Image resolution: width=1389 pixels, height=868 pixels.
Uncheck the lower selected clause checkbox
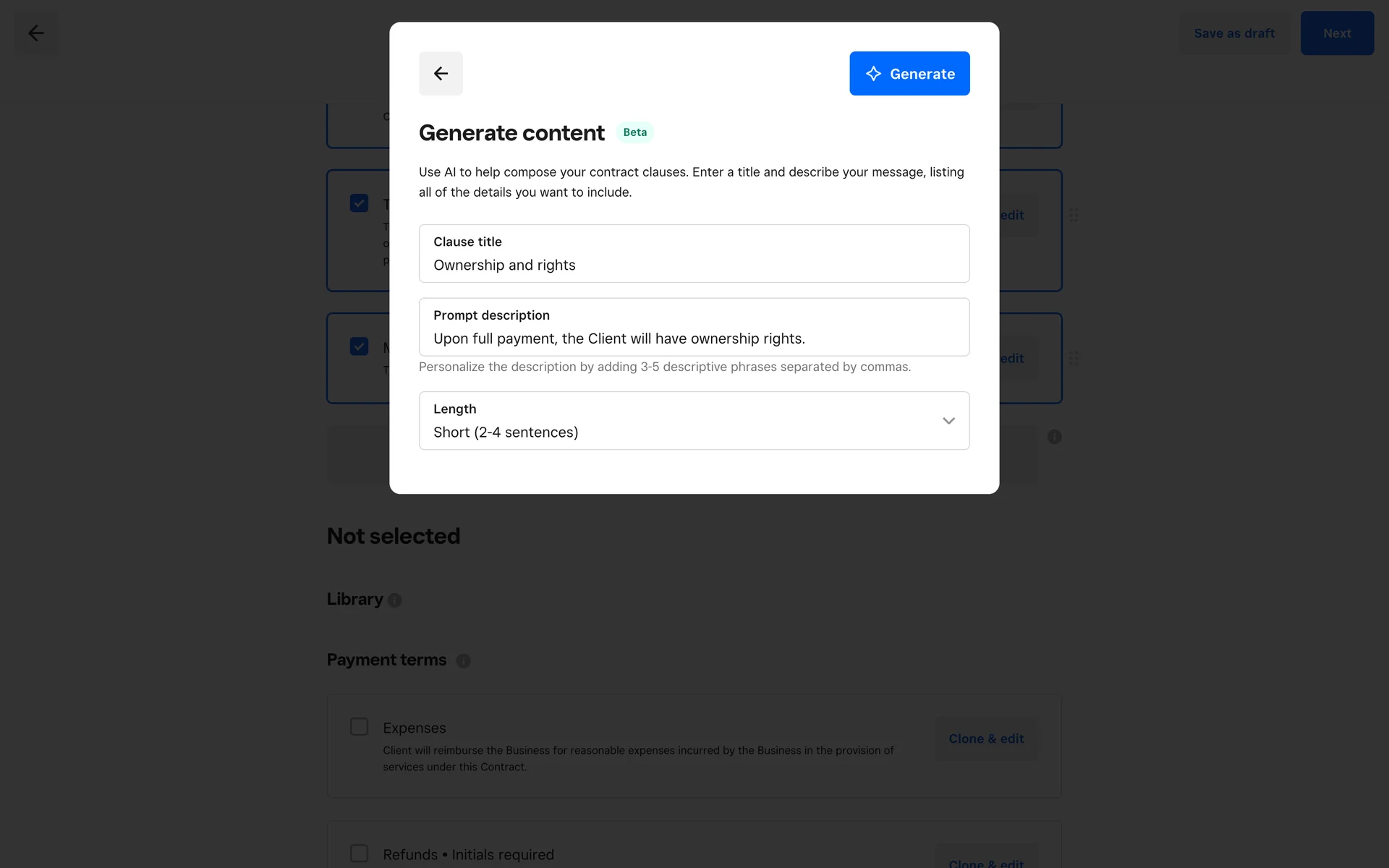[359, 346]
